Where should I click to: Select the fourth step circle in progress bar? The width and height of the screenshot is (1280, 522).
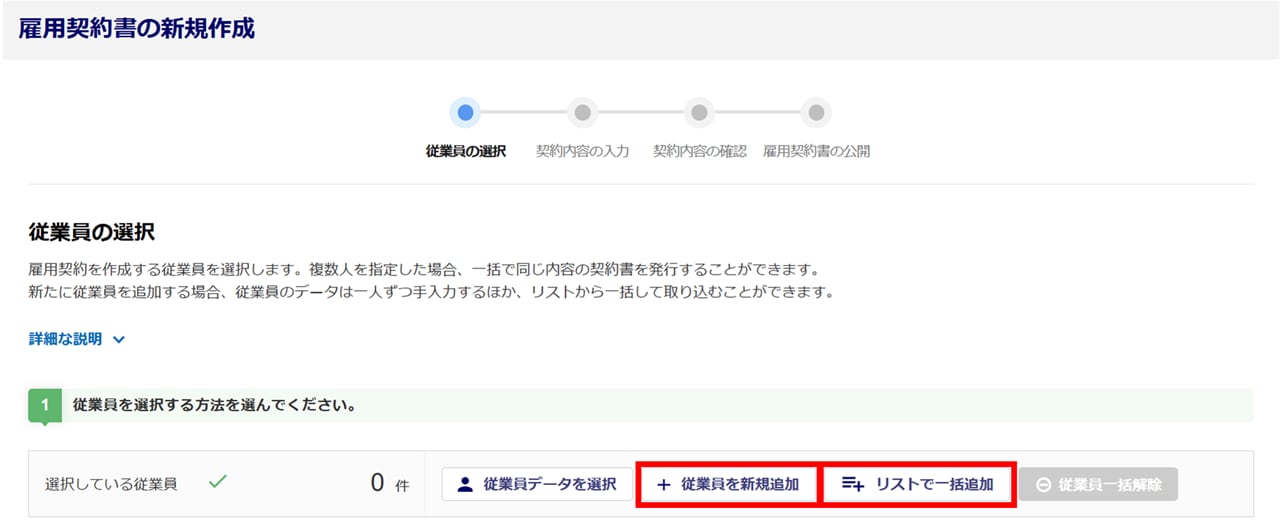point(816,112)
